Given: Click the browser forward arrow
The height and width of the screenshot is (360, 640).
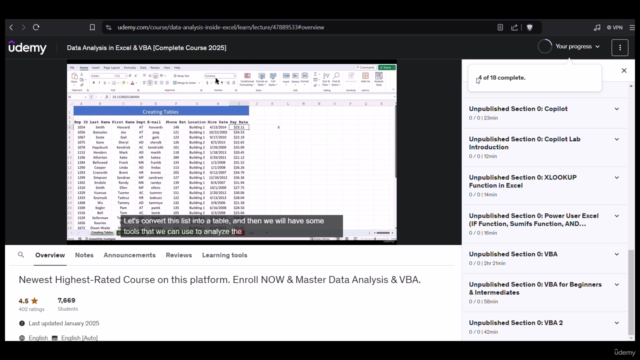Looking at the screenshot, I should coord(23,27).
